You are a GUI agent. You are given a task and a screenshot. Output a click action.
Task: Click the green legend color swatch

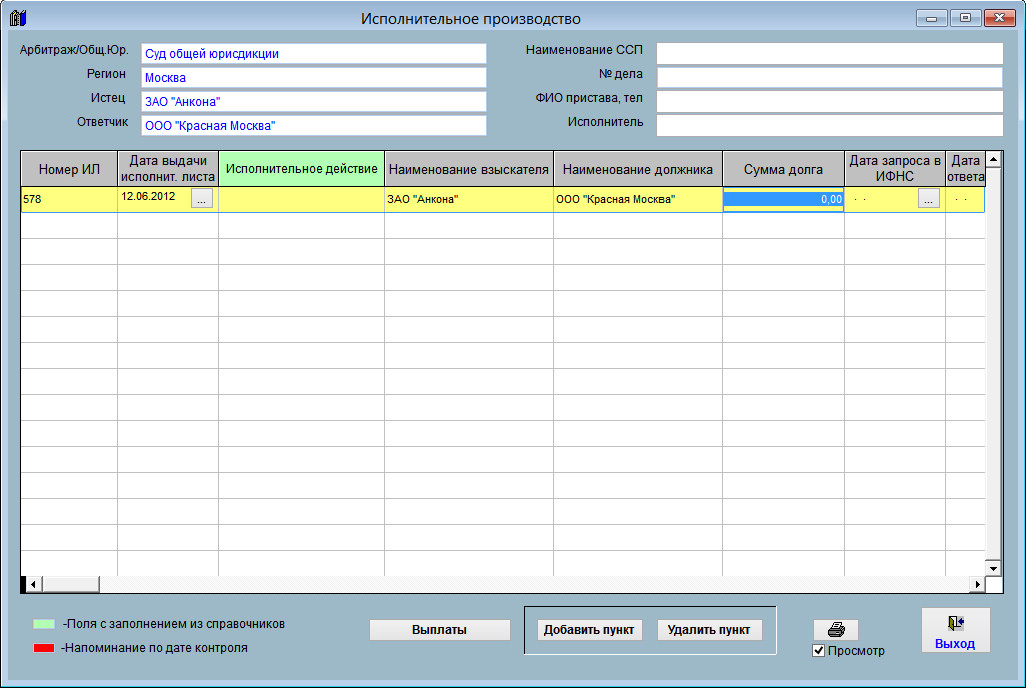pyautogui.click(x=43, y=624)
